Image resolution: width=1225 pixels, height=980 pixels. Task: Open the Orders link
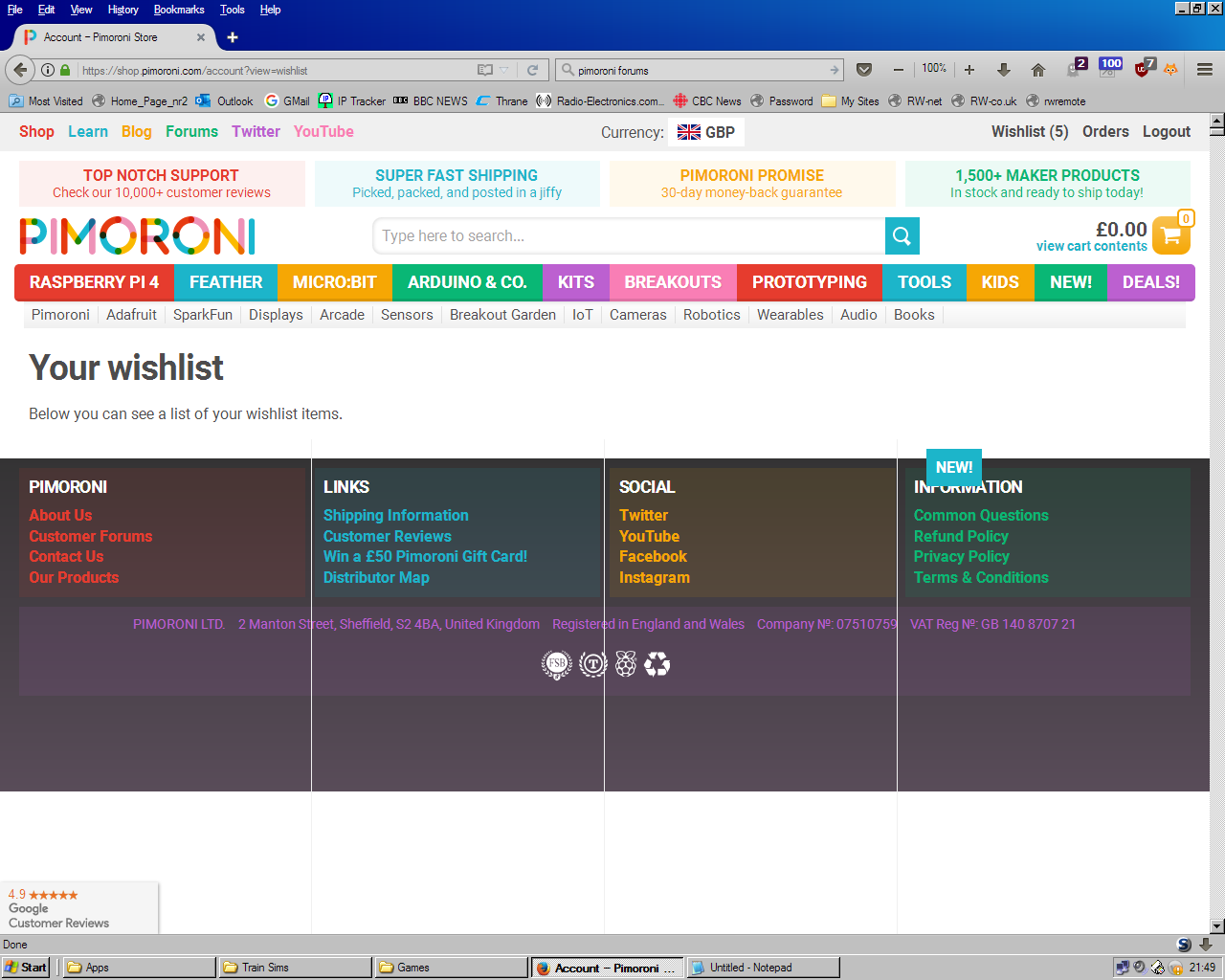pyautogui.click(x=1105, y=132)
